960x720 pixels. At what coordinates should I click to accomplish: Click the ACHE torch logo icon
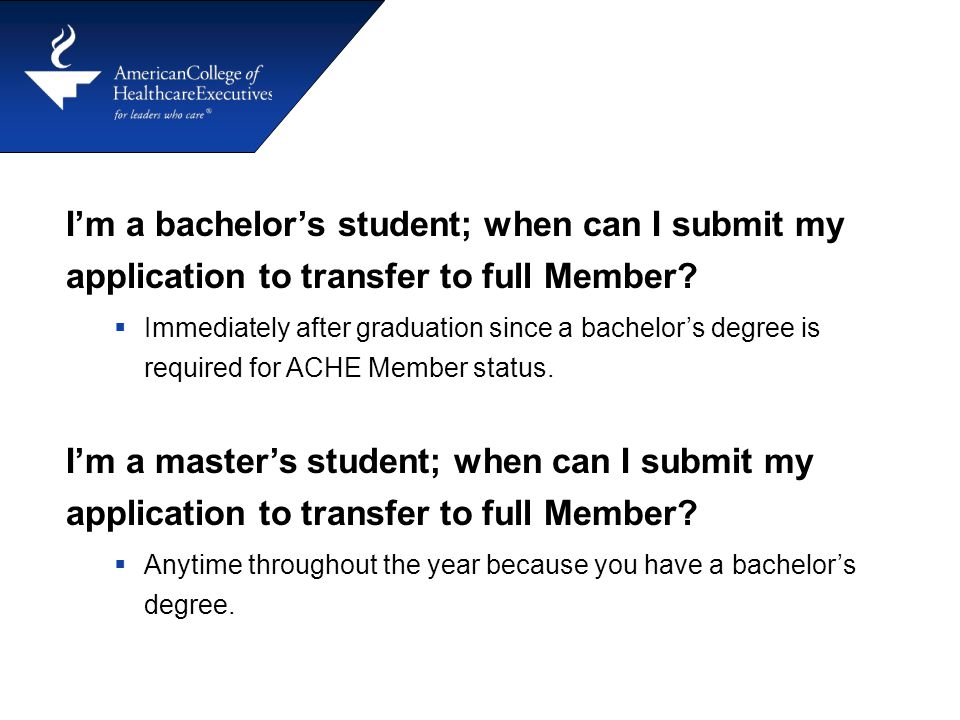[x=62, y=67]
